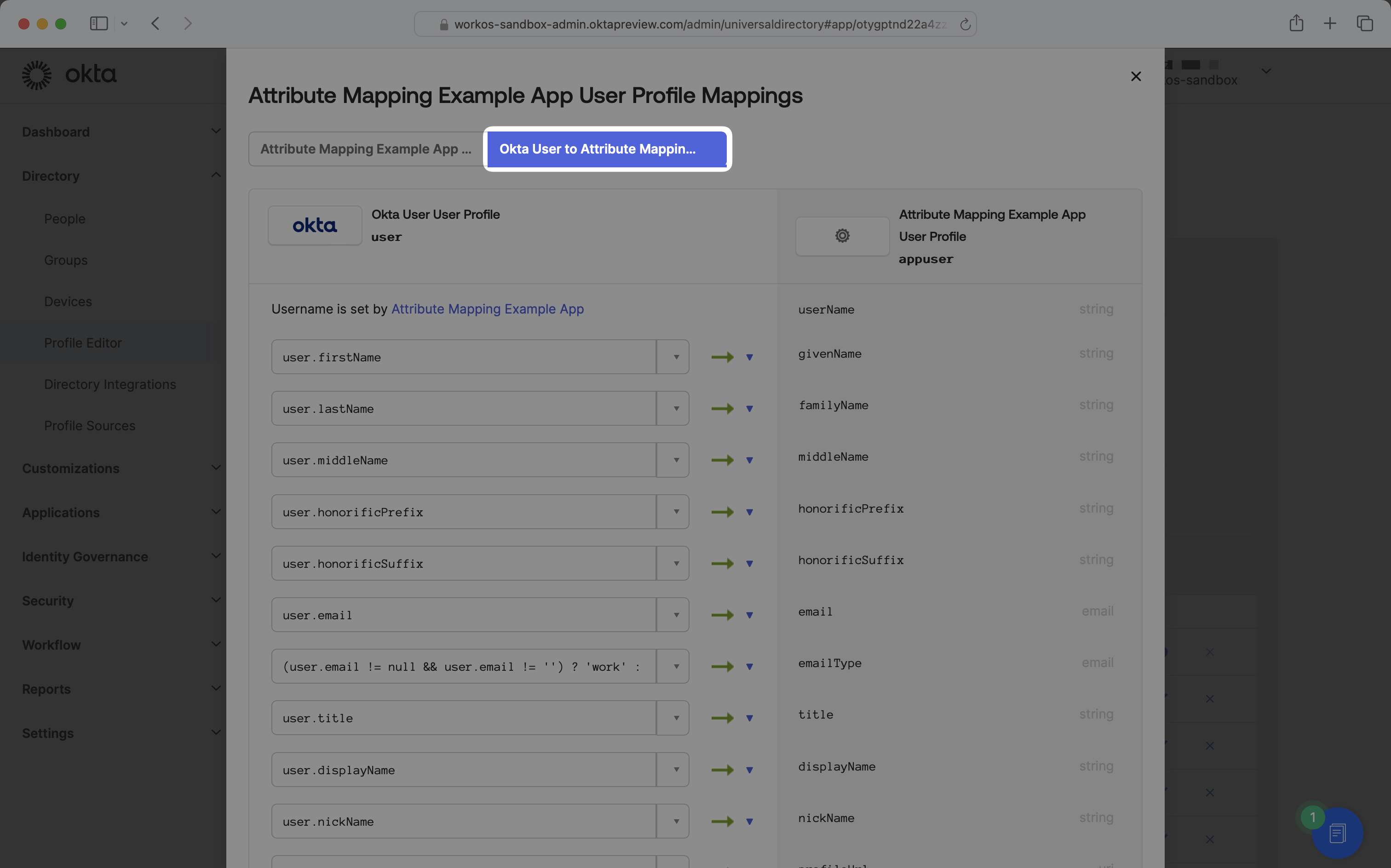Click Safari sidebar toggle icon
1391x868 pixels.
[x=99, y=23]
